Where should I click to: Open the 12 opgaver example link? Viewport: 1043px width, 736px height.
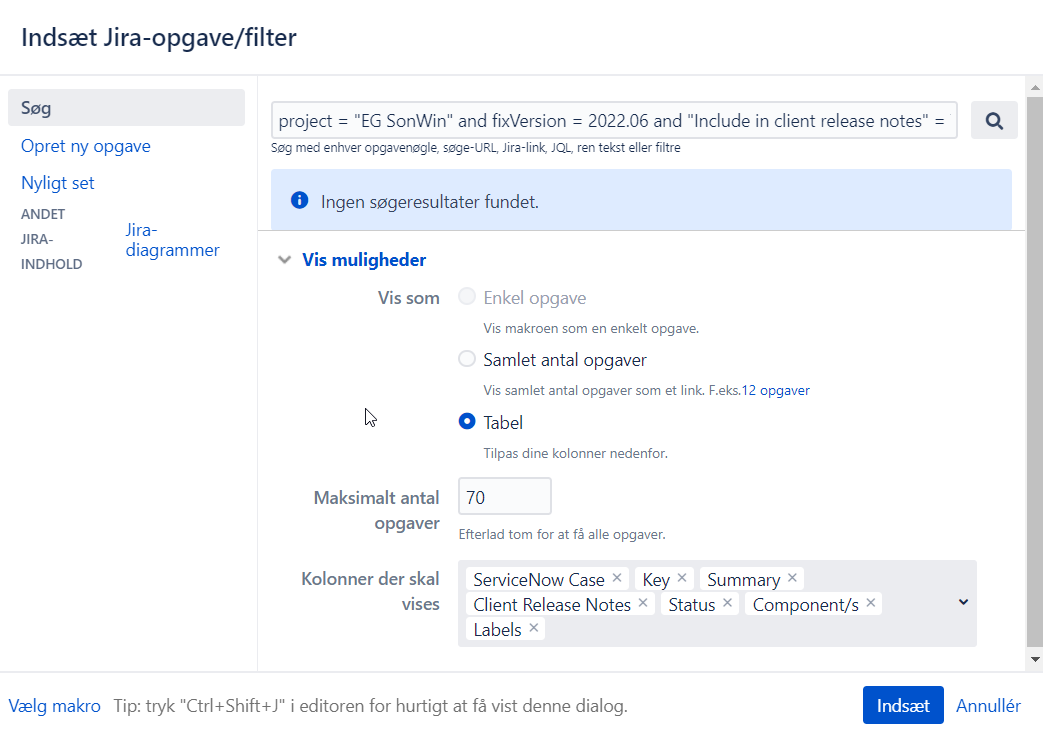[x=776, y=391]
